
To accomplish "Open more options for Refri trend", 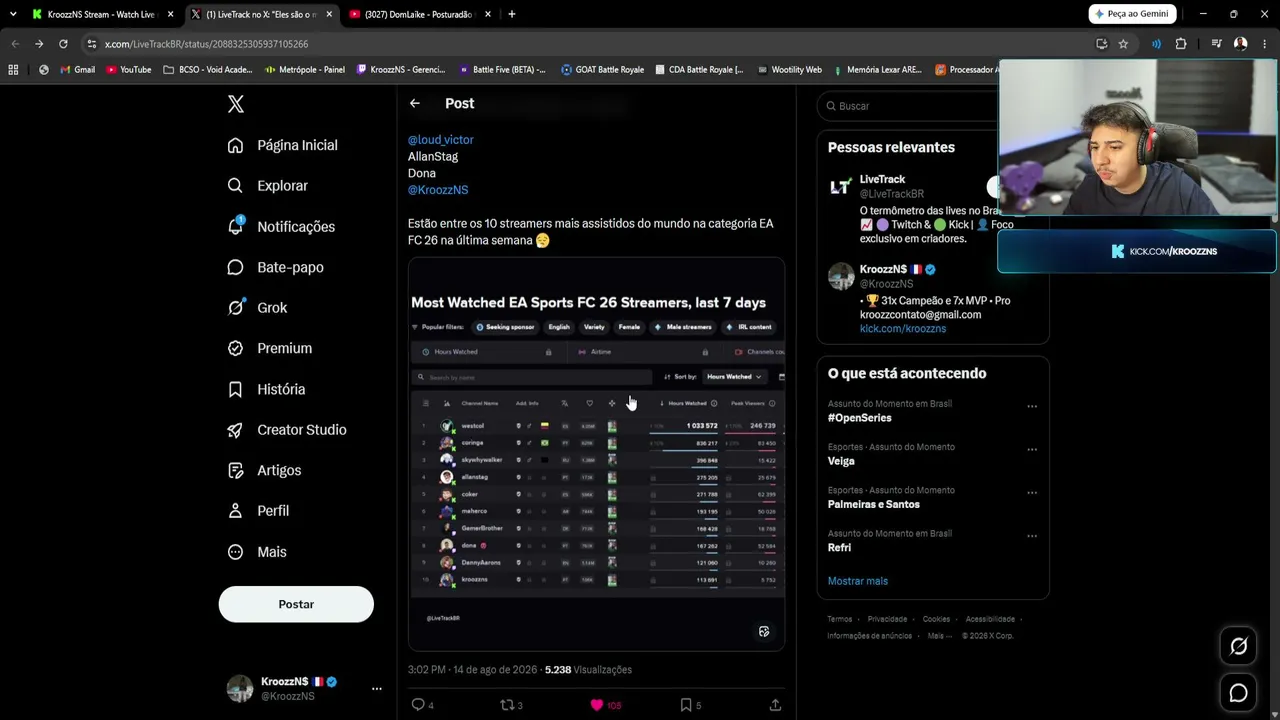I will [x=1032, y=535].
